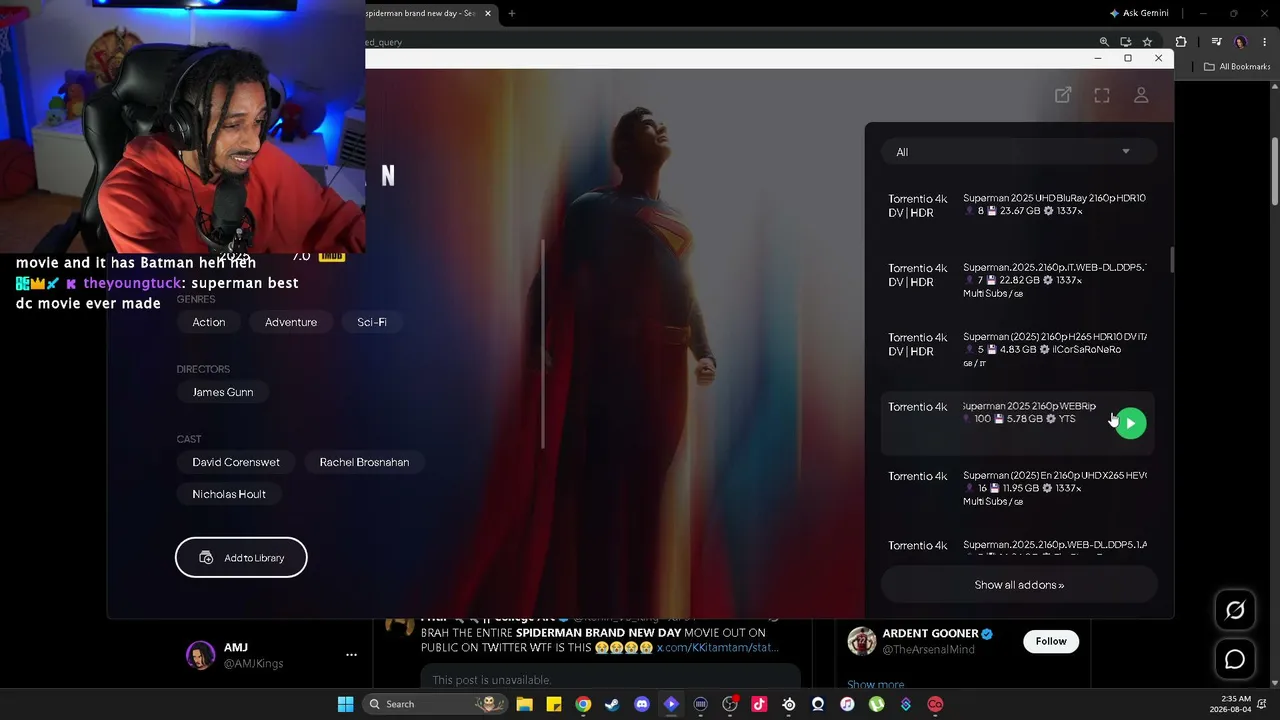The width and height of the screenshot is (1280, 720).
Task: Open the Stremio user profile icon
Action: coord(1141,95)
